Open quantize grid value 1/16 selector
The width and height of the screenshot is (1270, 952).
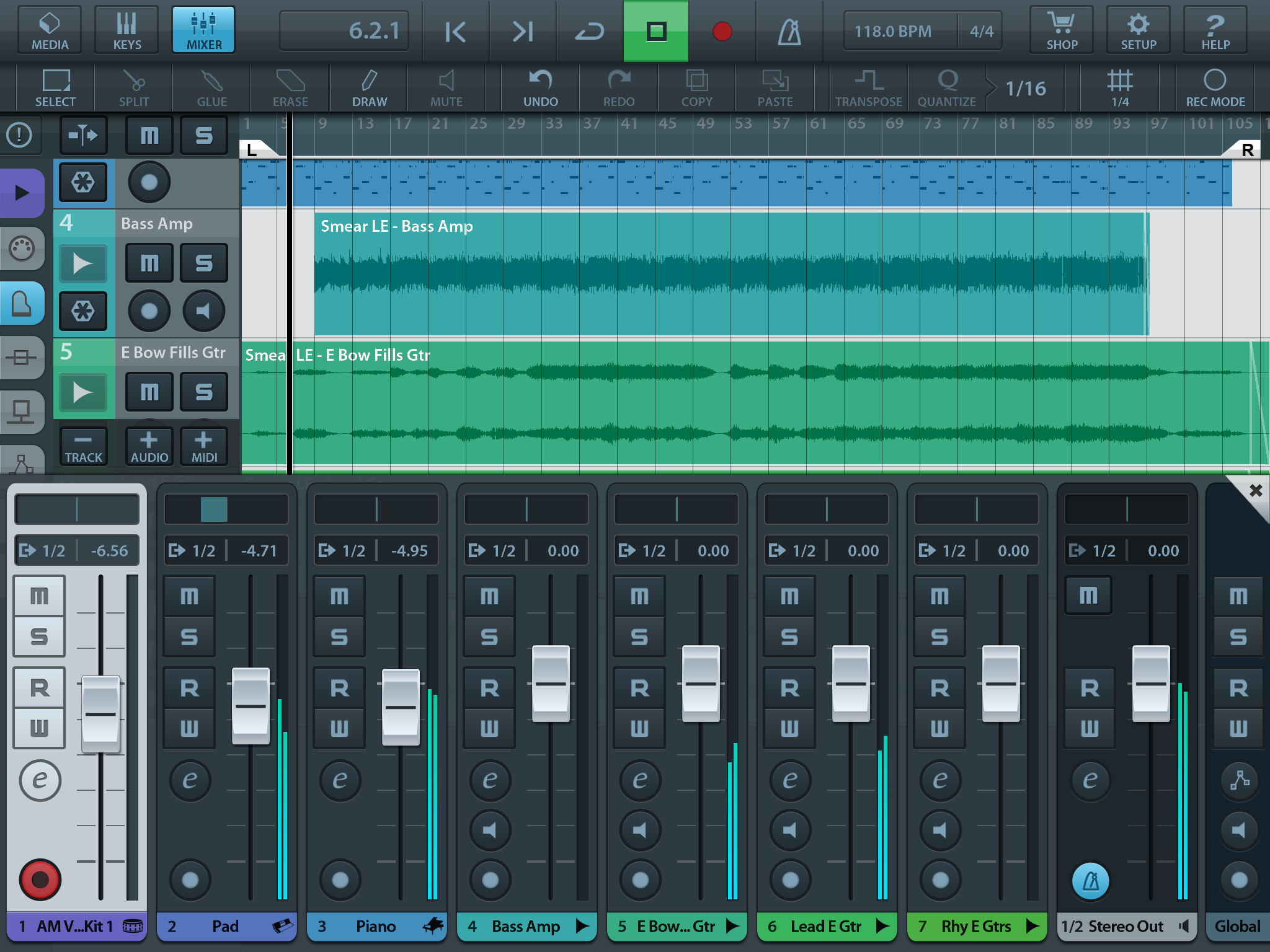pos(1025,89)
